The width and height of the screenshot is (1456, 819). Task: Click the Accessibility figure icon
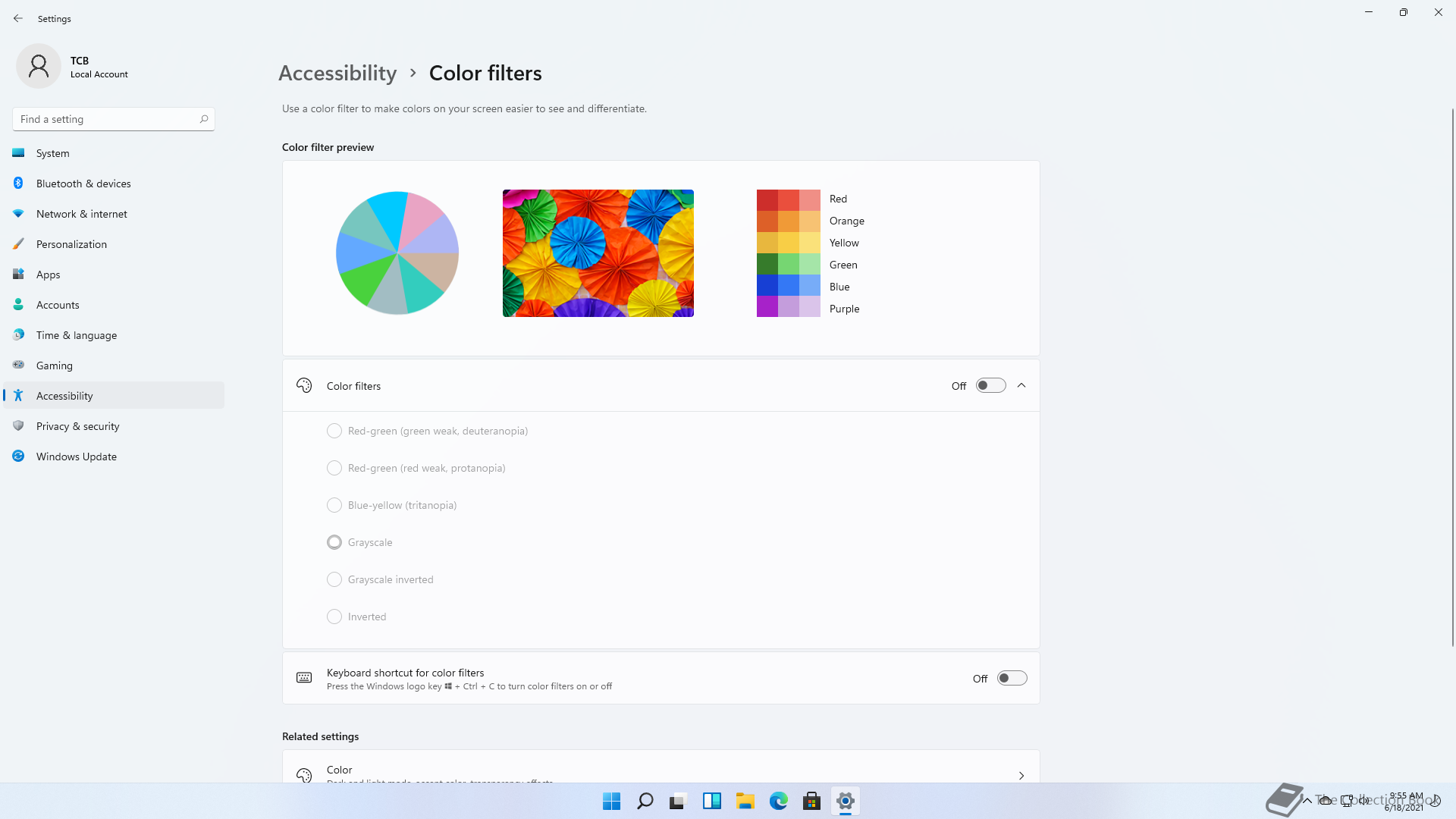click(x=18, y=396)
